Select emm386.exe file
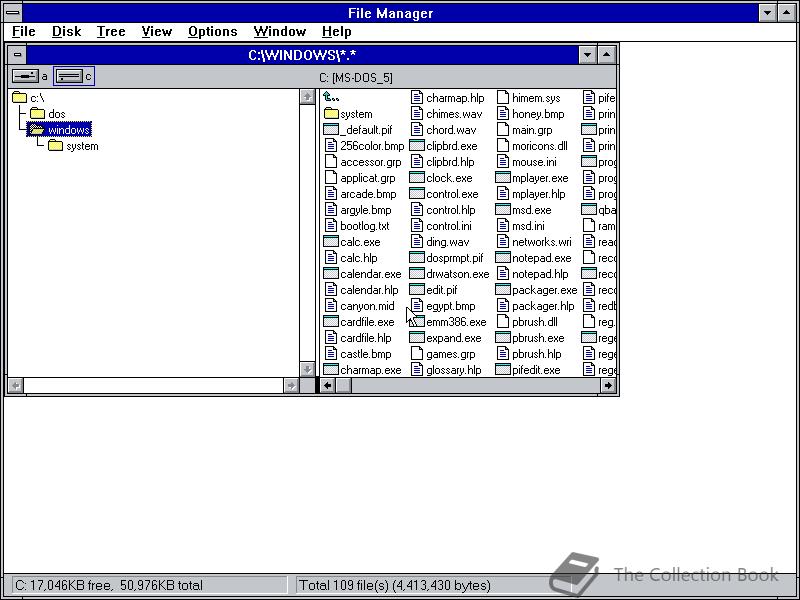 tap(448, 322)
